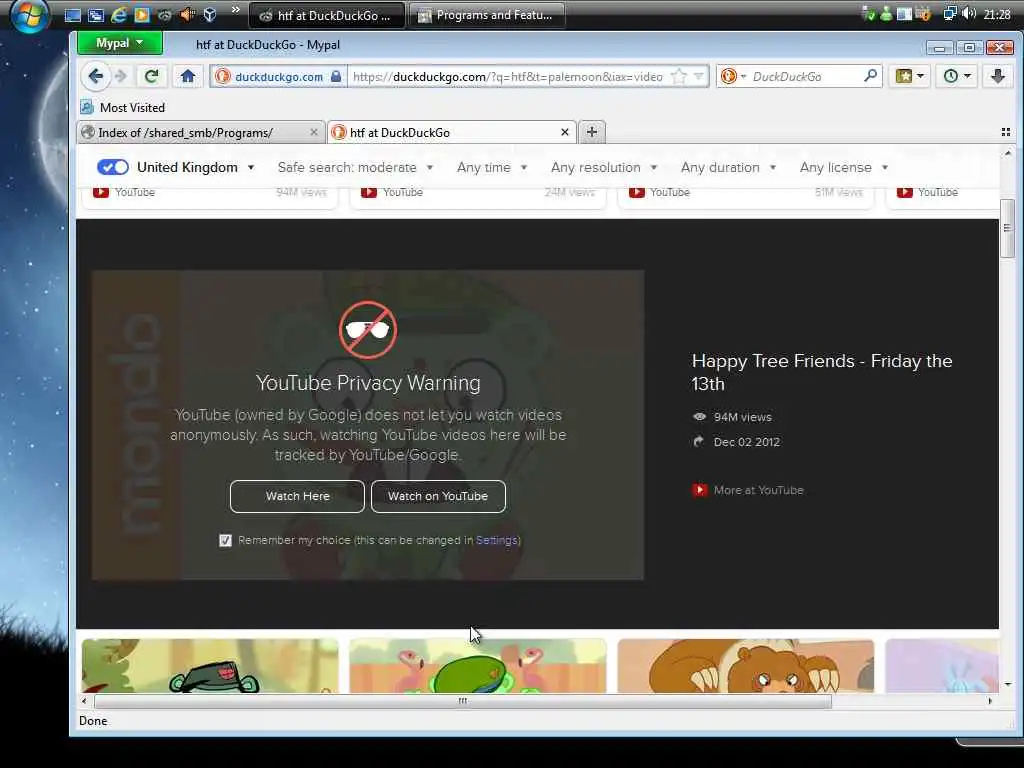Click the padlock site security icon

(x=336, y=76)
